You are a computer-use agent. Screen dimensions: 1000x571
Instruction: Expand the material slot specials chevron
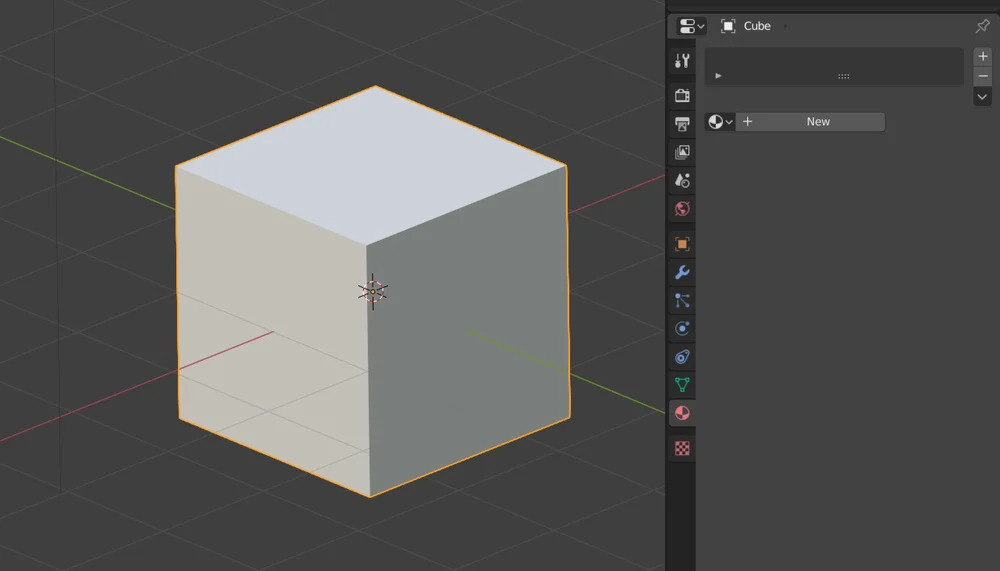click(x=982, y=97)
